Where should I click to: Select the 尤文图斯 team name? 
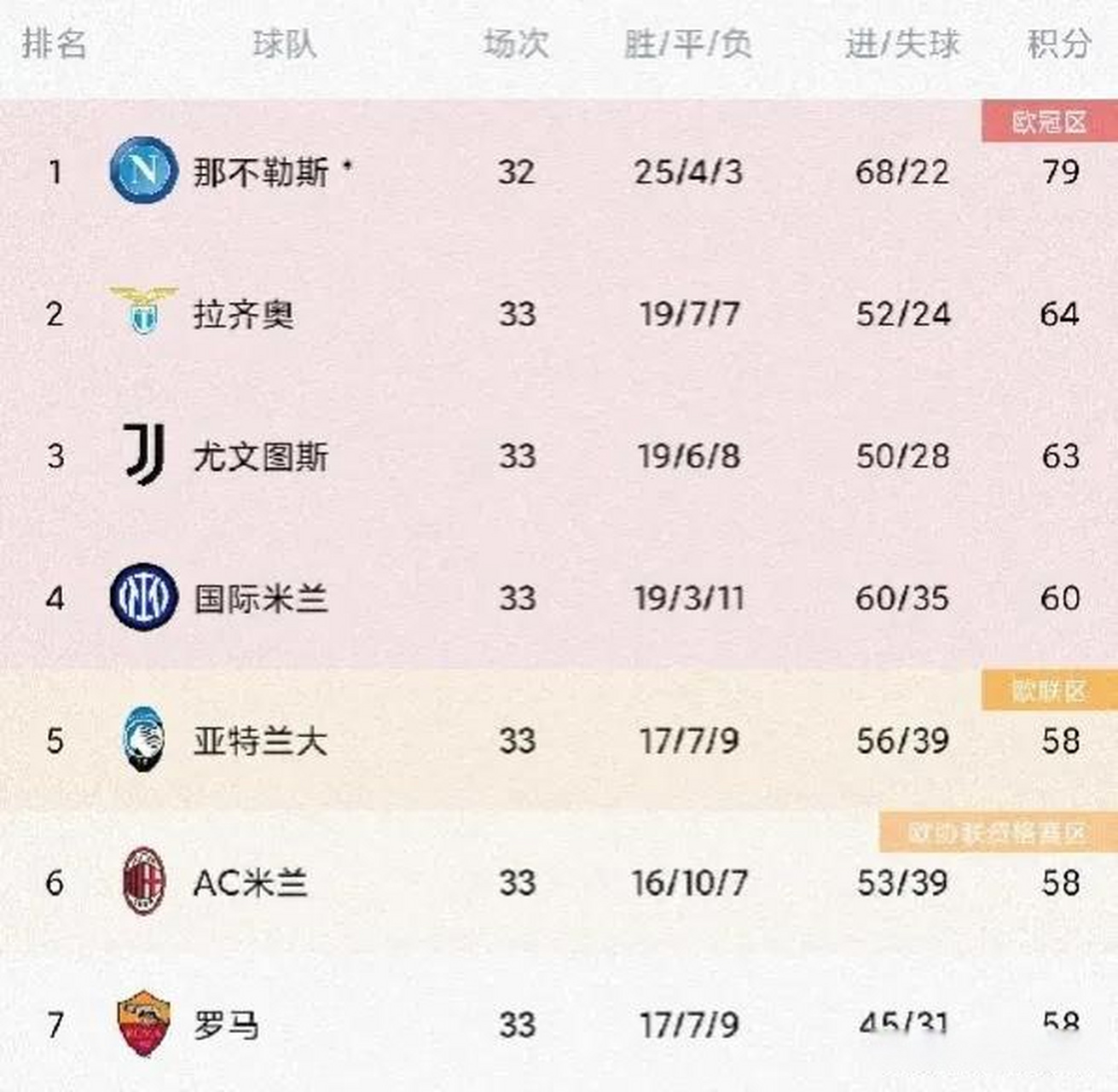pos(260,456)
